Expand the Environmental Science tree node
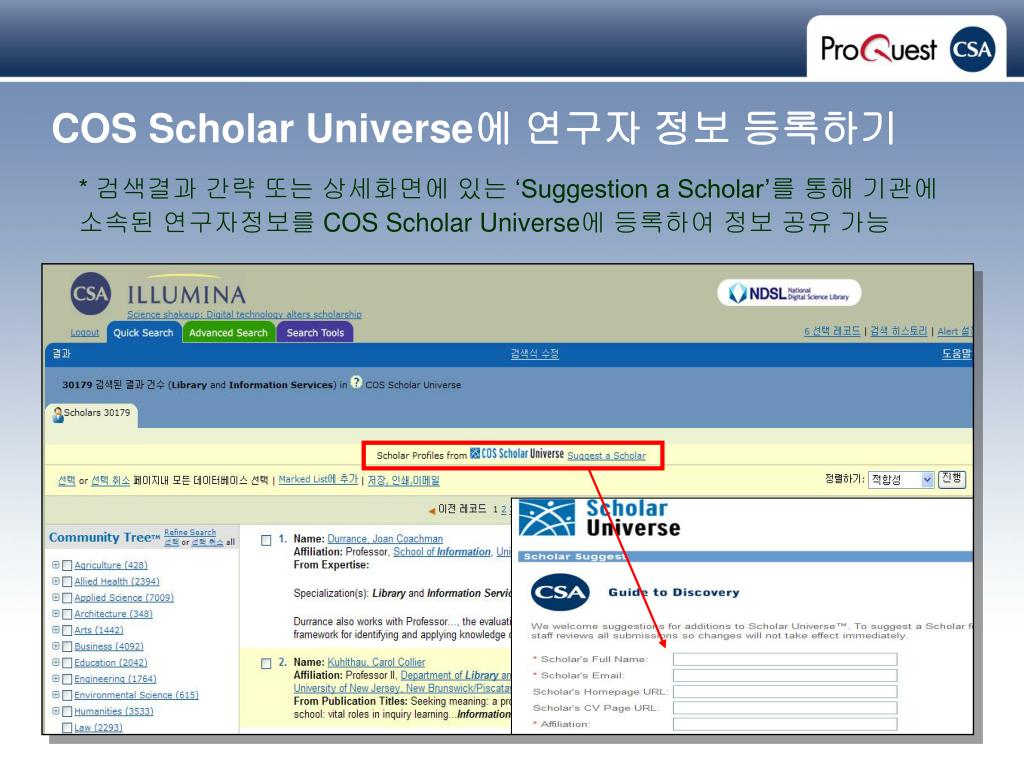The image size is (1024, 768). (x=56, y=695)
